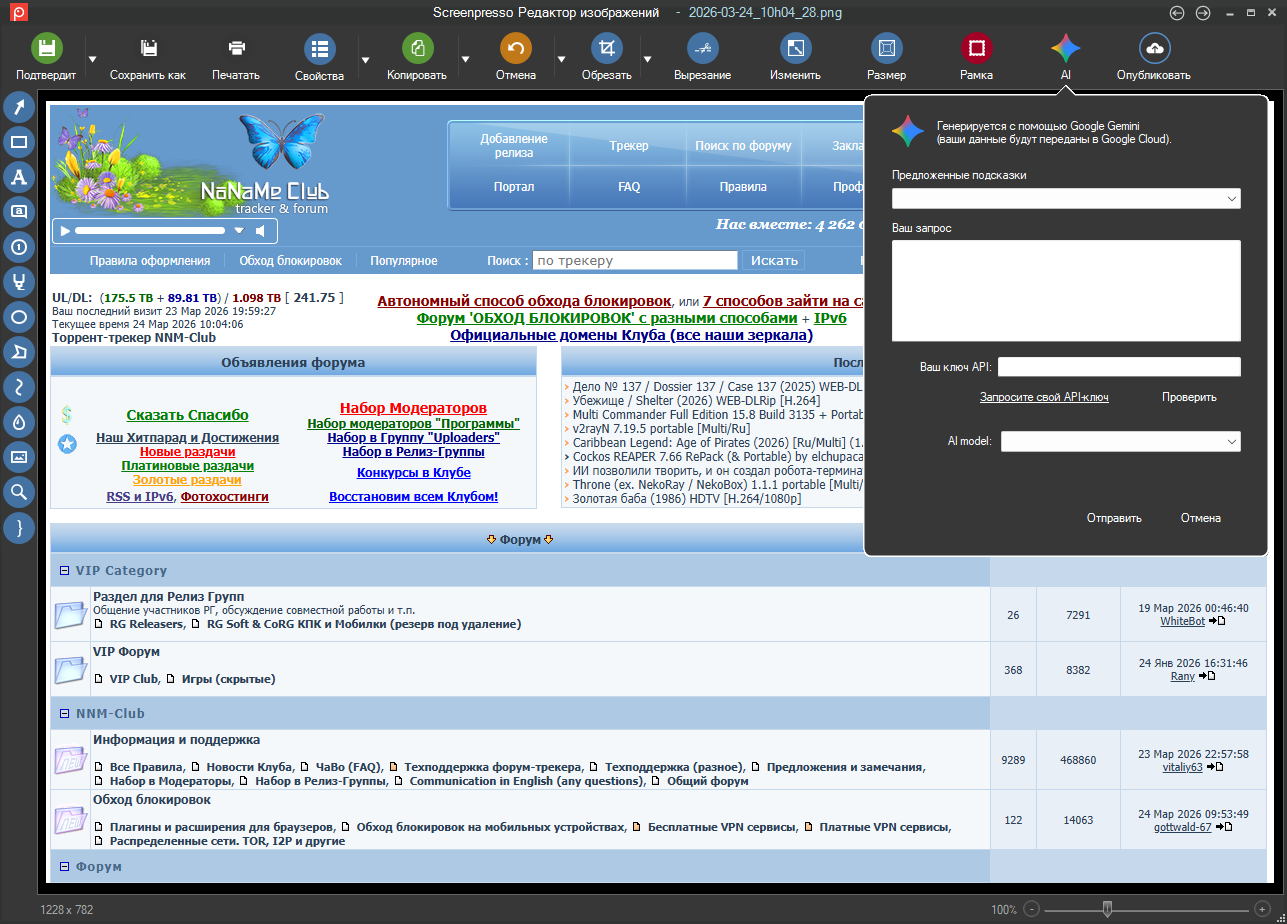
Task: Click the Отправить button in AI panel
Action: coord(1114,518)
